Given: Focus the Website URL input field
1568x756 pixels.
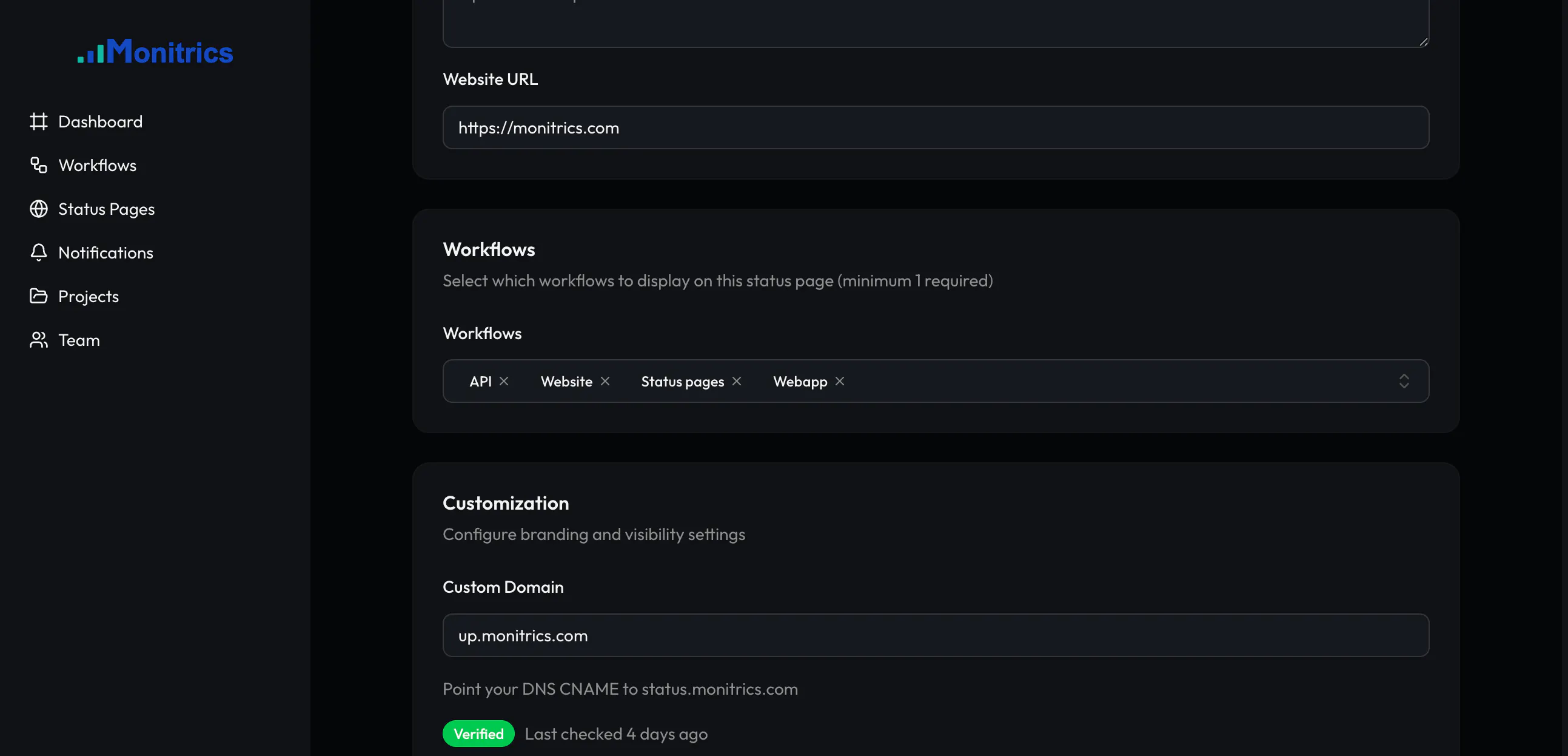Looking at the screenshot, I should click(936, 128).
